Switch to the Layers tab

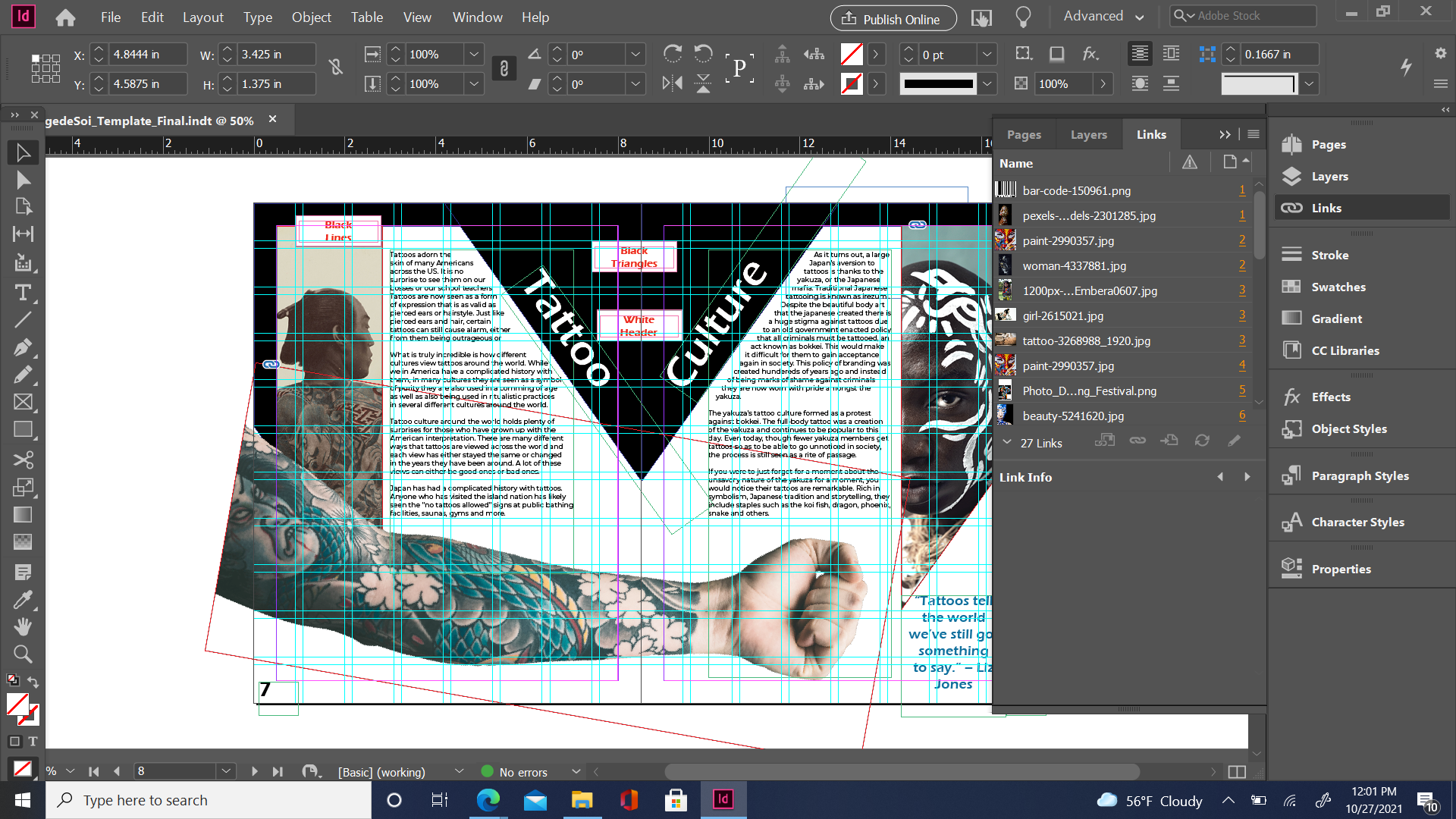pyautogui.click(x=1088, y=134)
